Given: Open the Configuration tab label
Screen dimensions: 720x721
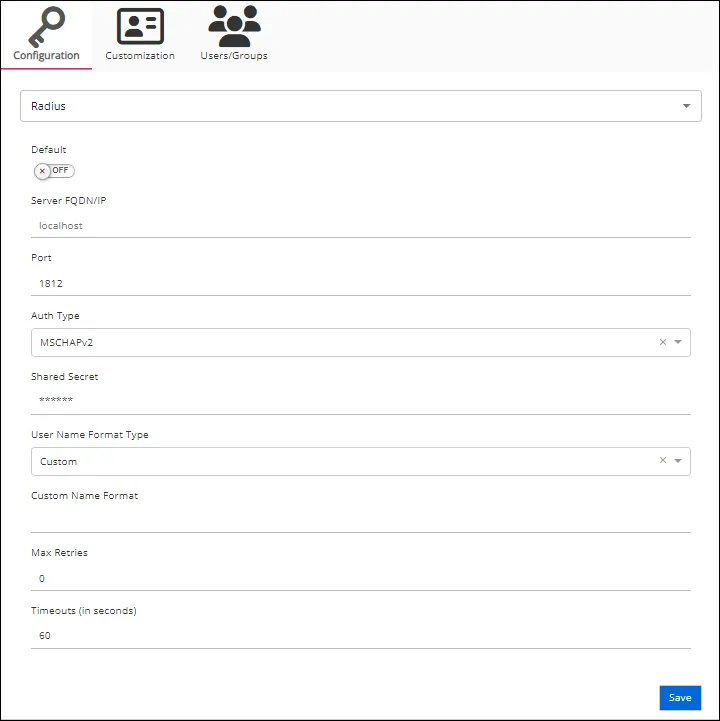Looking at the screenshot, I should click(x=46, y=56).
